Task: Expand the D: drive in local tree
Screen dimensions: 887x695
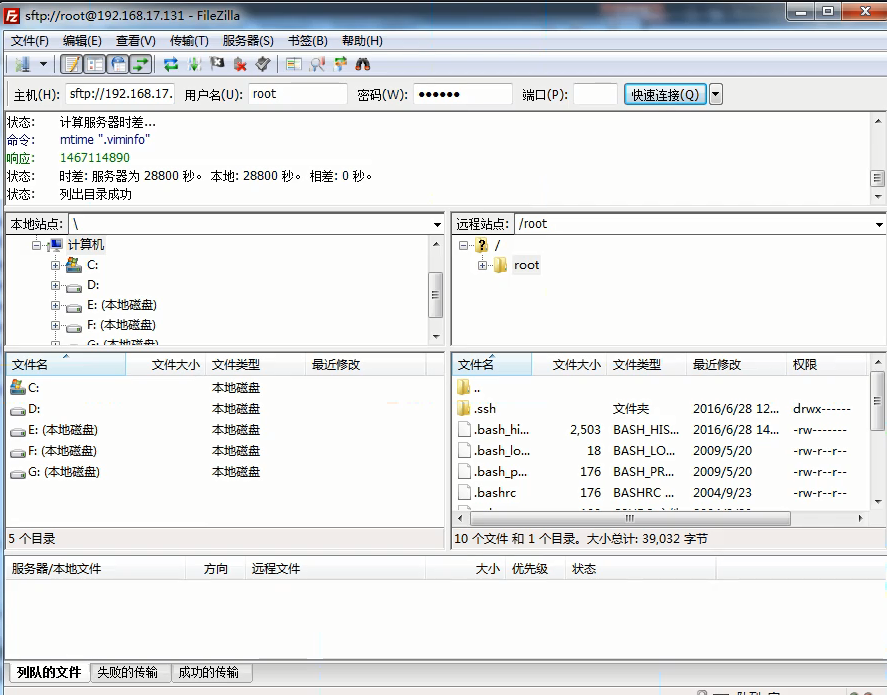Action: 55,285
